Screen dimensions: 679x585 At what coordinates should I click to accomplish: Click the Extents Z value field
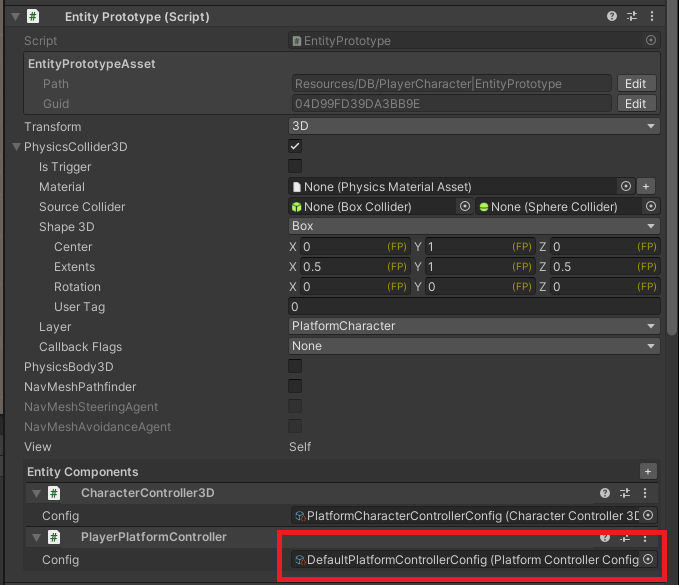tap(605, 267)
